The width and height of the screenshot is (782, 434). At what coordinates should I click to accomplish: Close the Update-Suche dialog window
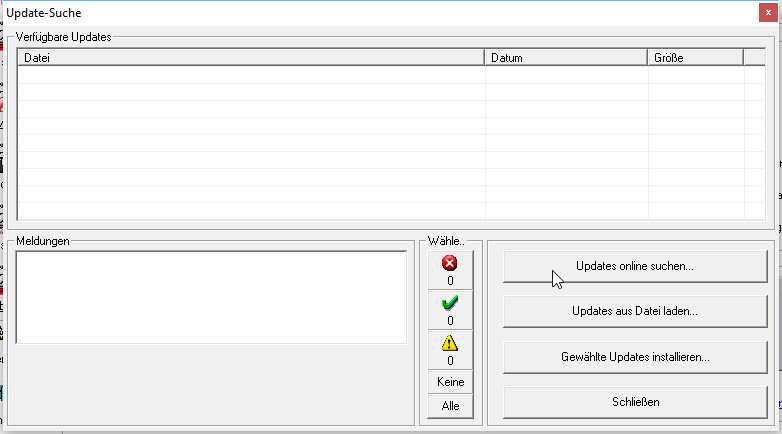pyautogui.click(x=766, y=13)
